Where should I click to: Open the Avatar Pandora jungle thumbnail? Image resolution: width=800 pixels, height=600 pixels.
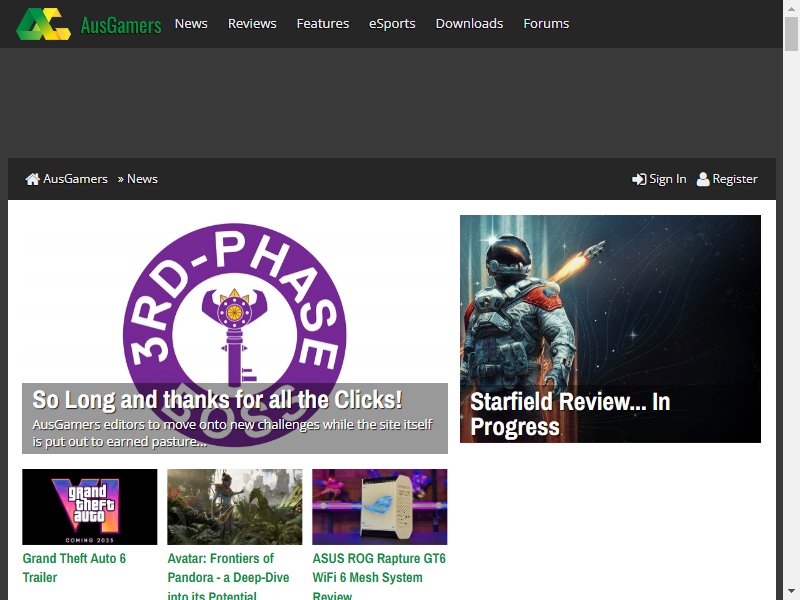pos(235,507)
